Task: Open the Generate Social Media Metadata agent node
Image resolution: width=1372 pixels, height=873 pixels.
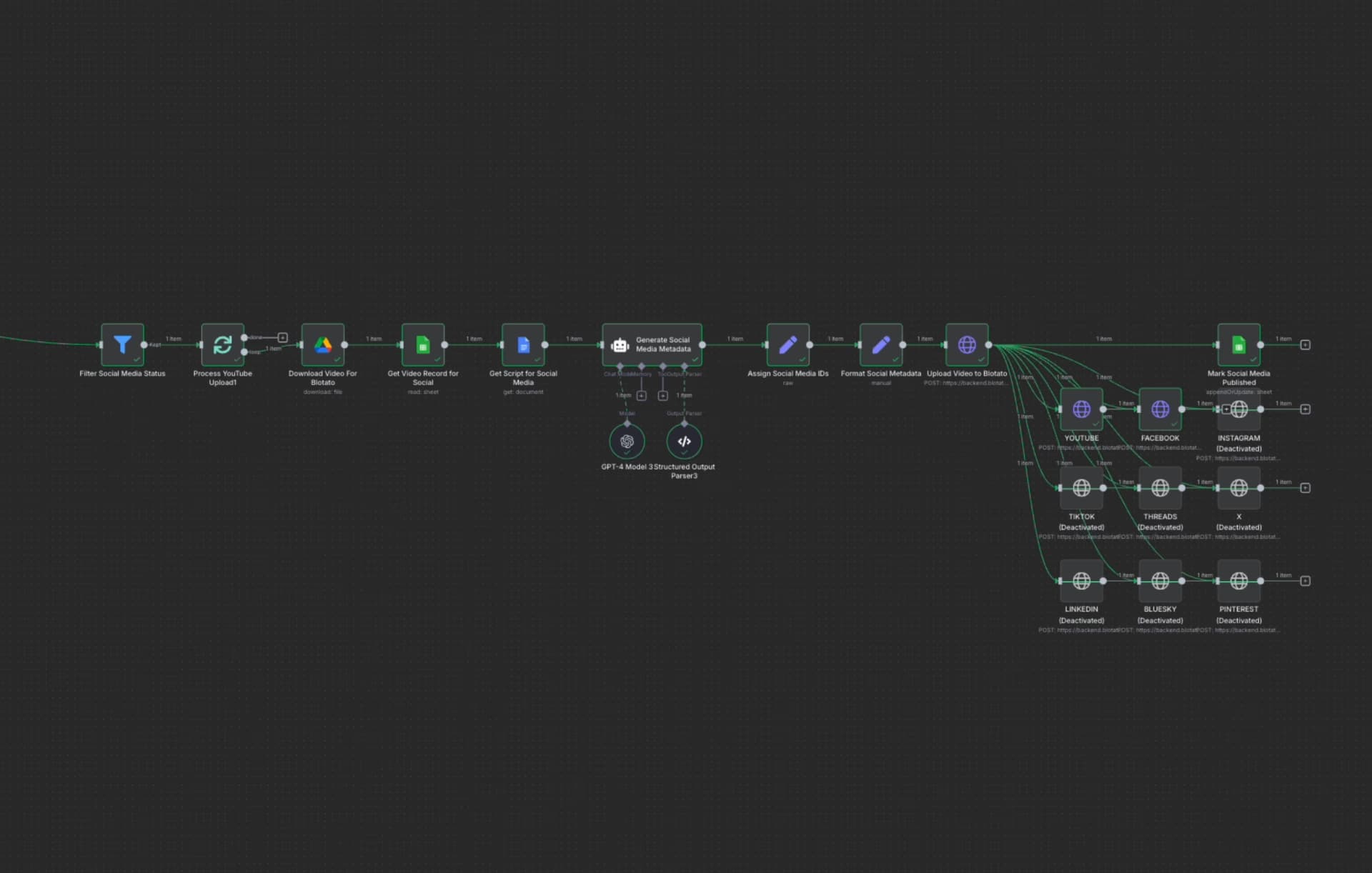Action: (x=652, y=345)
